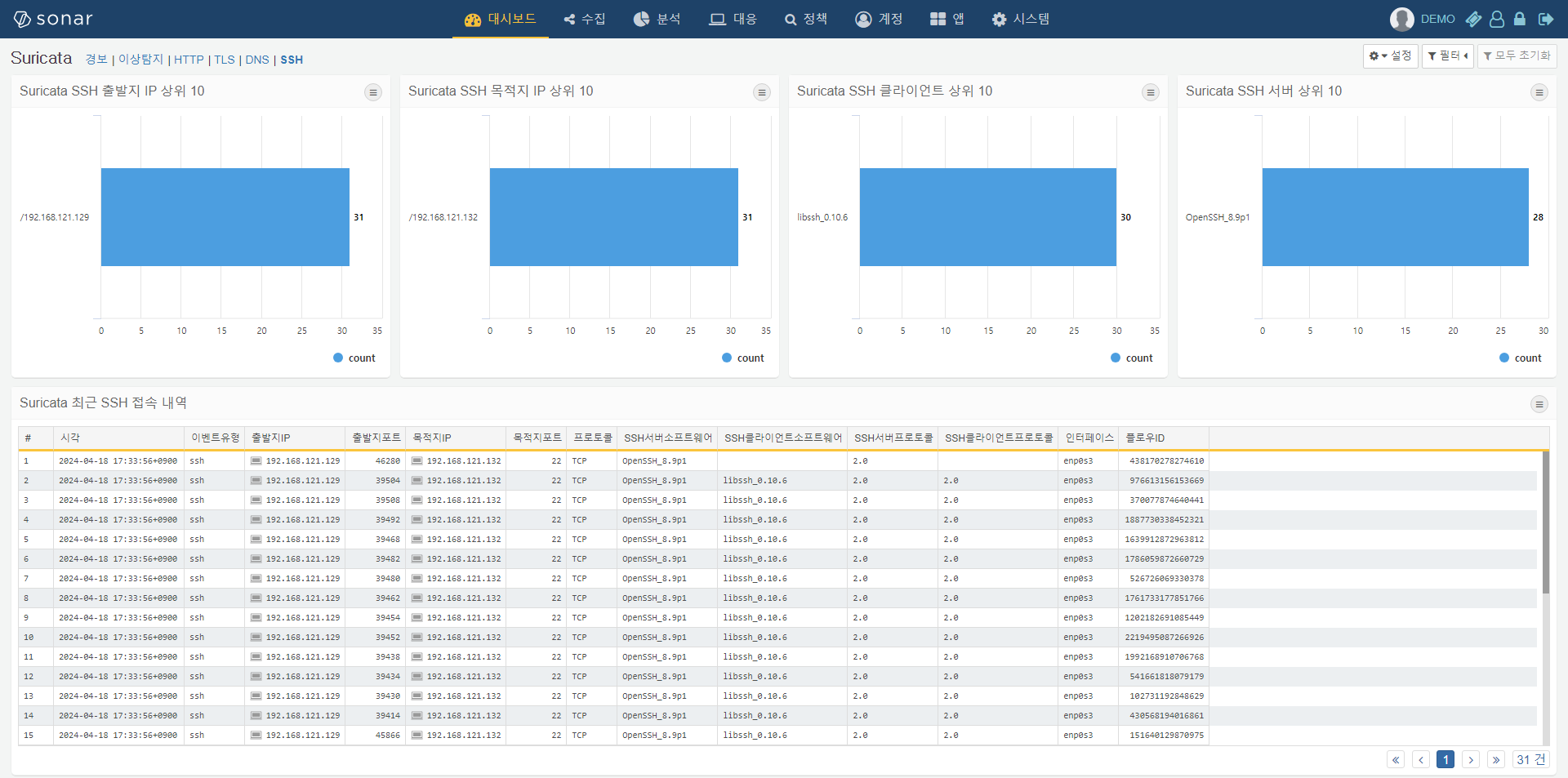The height and width of the screenshot is (778, 1568).
Task: Sort table by 플로우ID column
Action: click(1163, 438)
